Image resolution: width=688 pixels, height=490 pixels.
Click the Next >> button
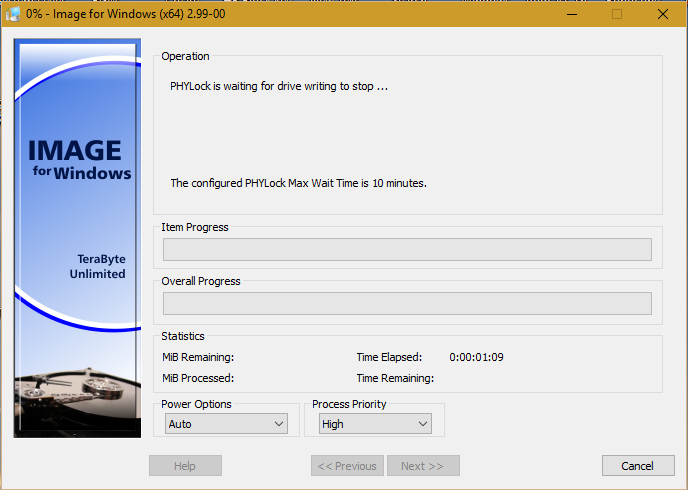[x=422, y=466]
